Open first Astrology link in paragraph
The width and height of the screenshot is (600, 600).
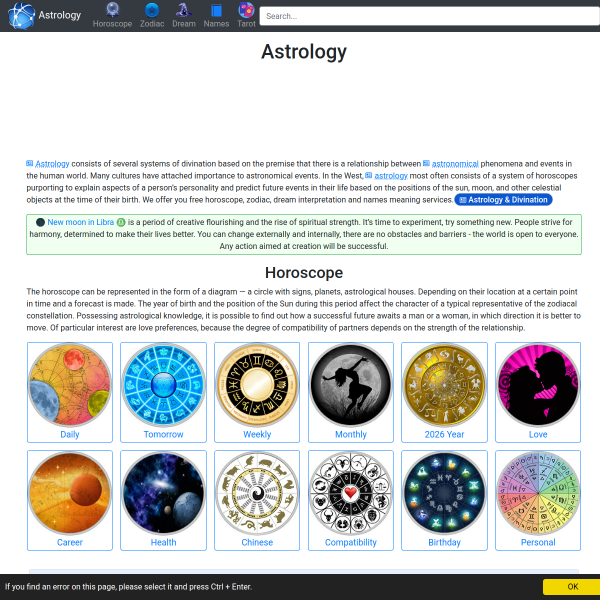coord(52,164)
